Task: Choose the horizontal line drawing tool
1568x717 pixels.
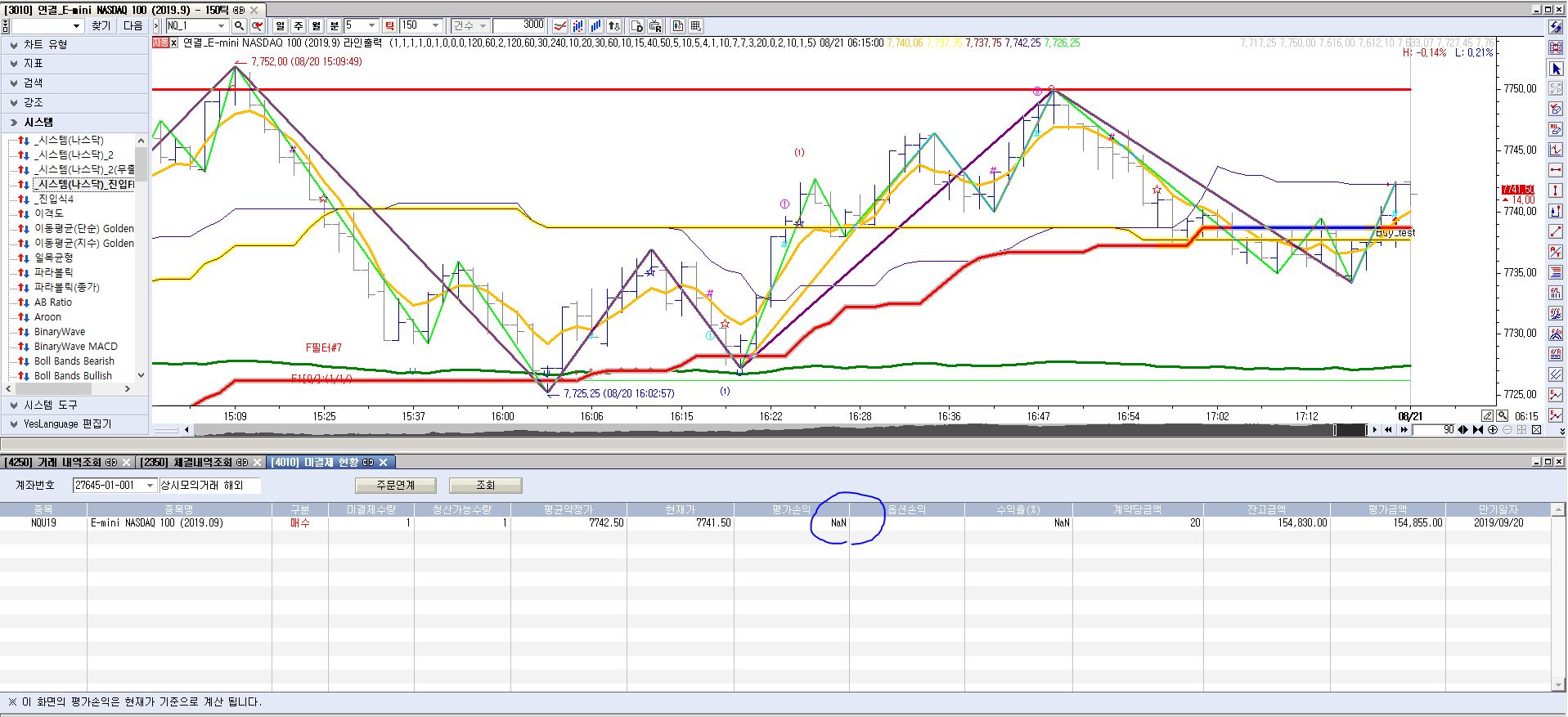Action: 1556,170
